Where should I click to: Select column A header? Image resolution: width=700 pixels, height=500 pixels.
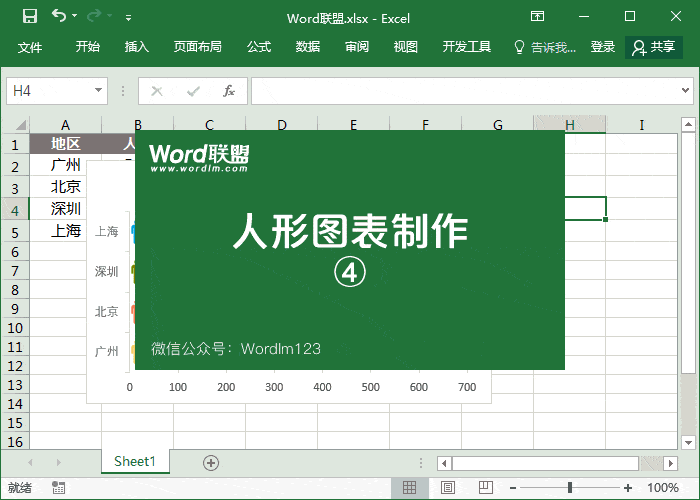(x=66, y=125)
